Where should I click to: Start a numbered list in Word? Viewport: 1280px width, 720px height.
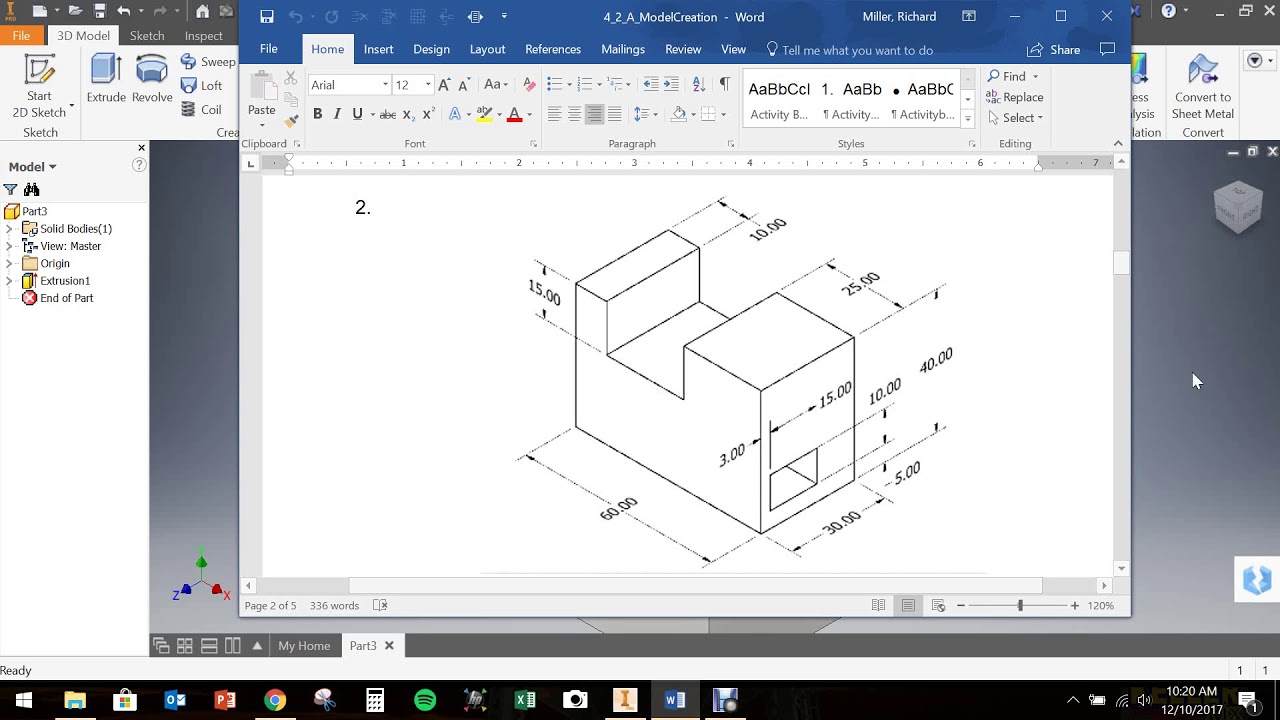[585, 85]
